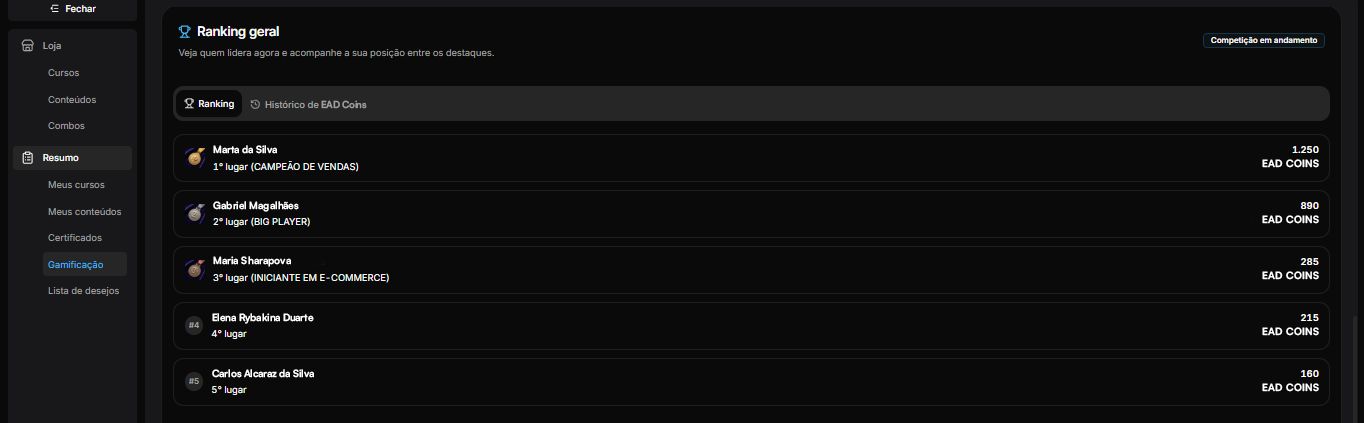This screenshot has height=423, width=1364.
Task: Select Gamificação in the sidebar
Action: tap(76, 264)
